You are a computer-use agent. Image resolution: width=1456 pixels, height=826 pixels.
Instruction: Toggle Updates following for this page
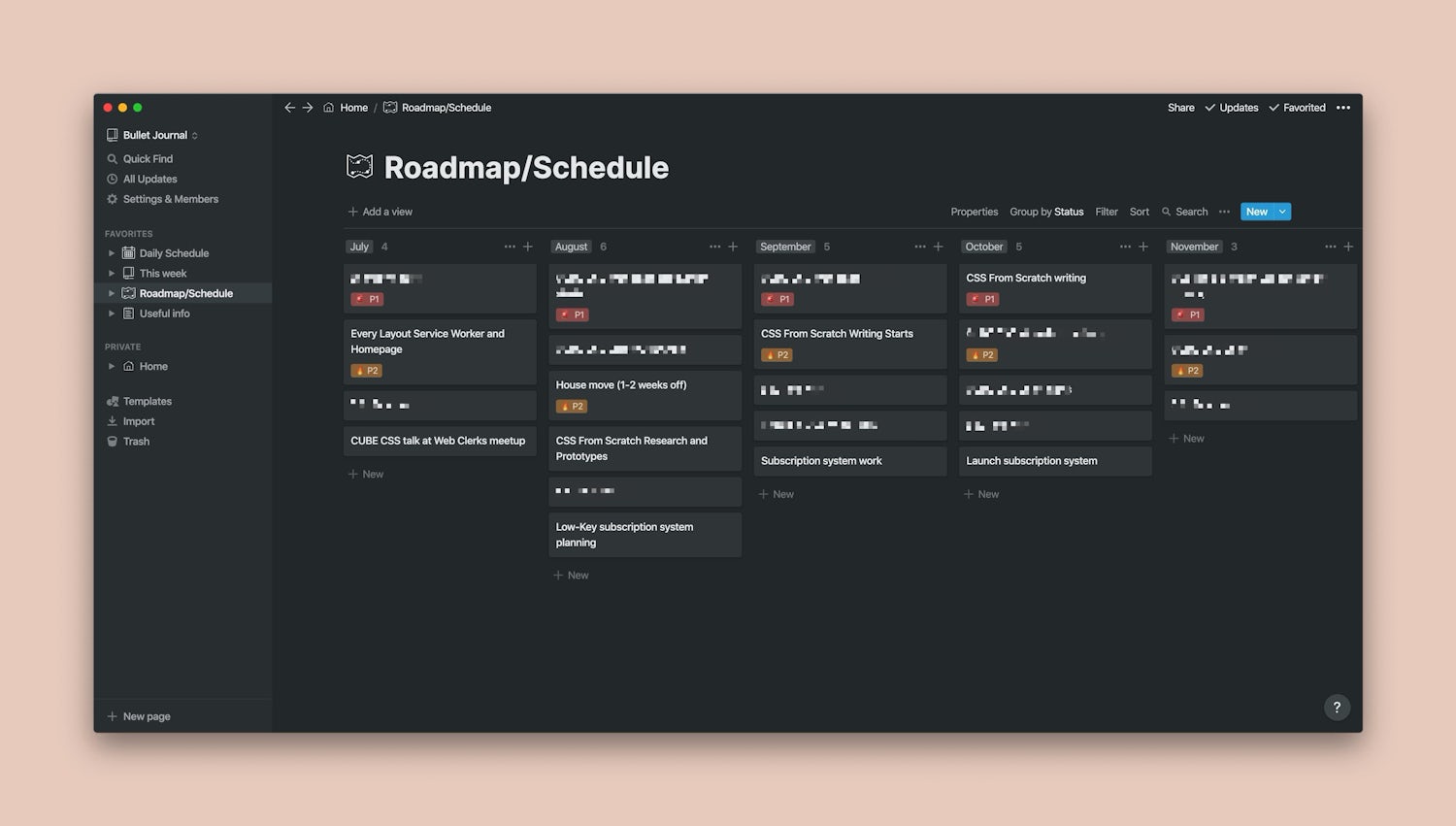1231,108
